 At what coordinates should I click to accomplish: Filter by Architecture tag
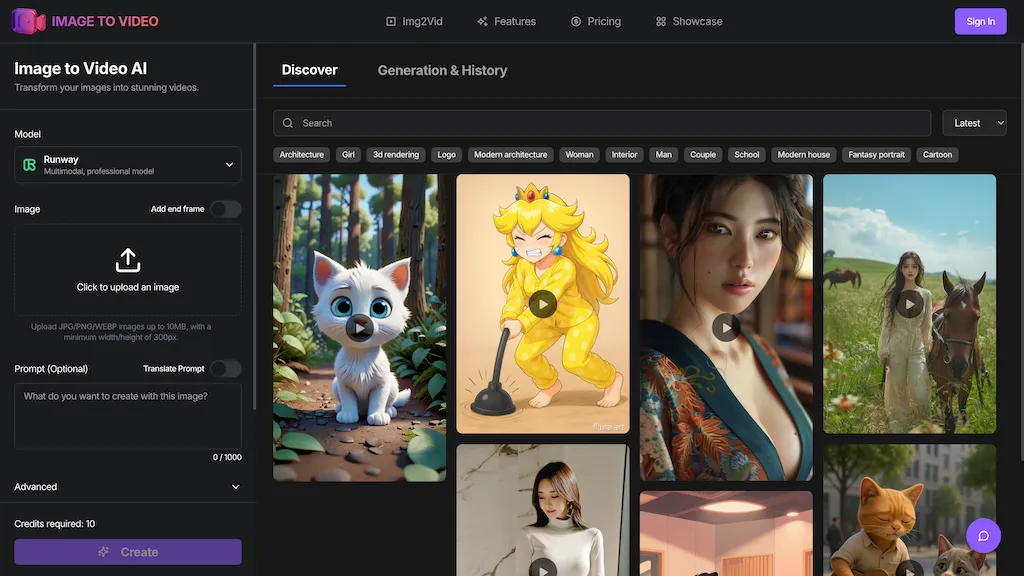click(x=302, y=155)
